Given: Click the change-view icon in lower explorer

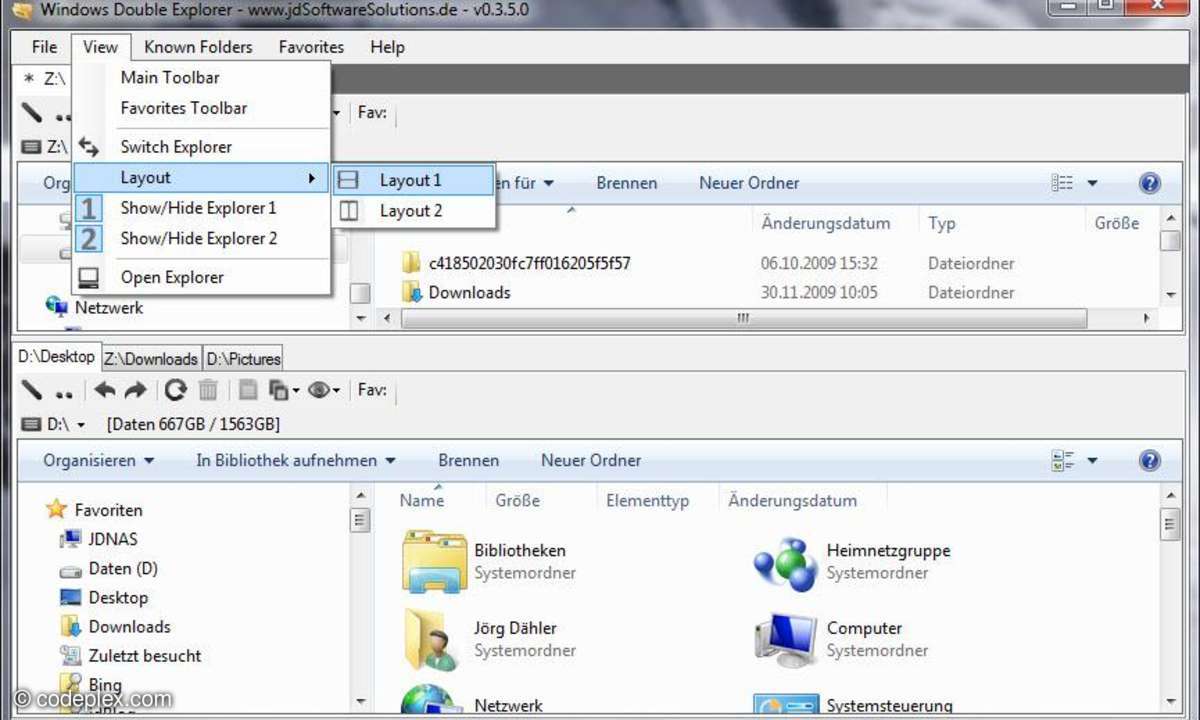Looking at the screenshot, I should click(1063, 461).
